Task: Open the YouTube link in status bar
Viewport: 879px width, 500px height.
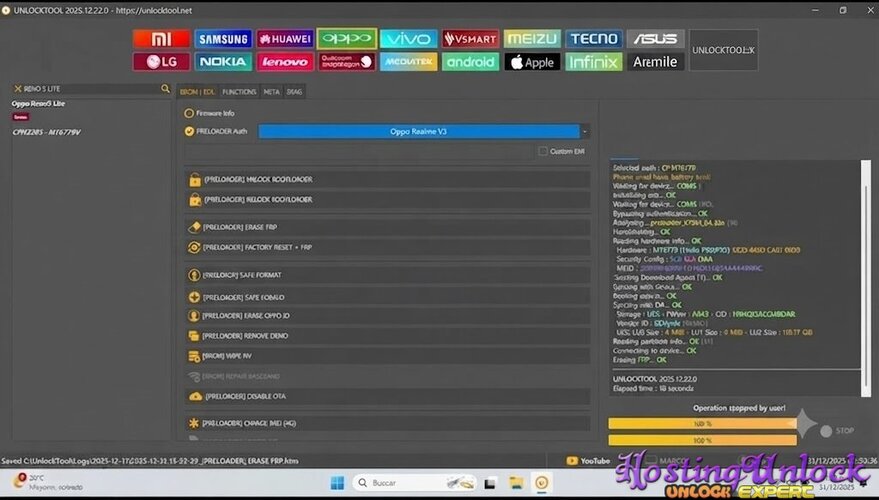Action: [588, 461]
